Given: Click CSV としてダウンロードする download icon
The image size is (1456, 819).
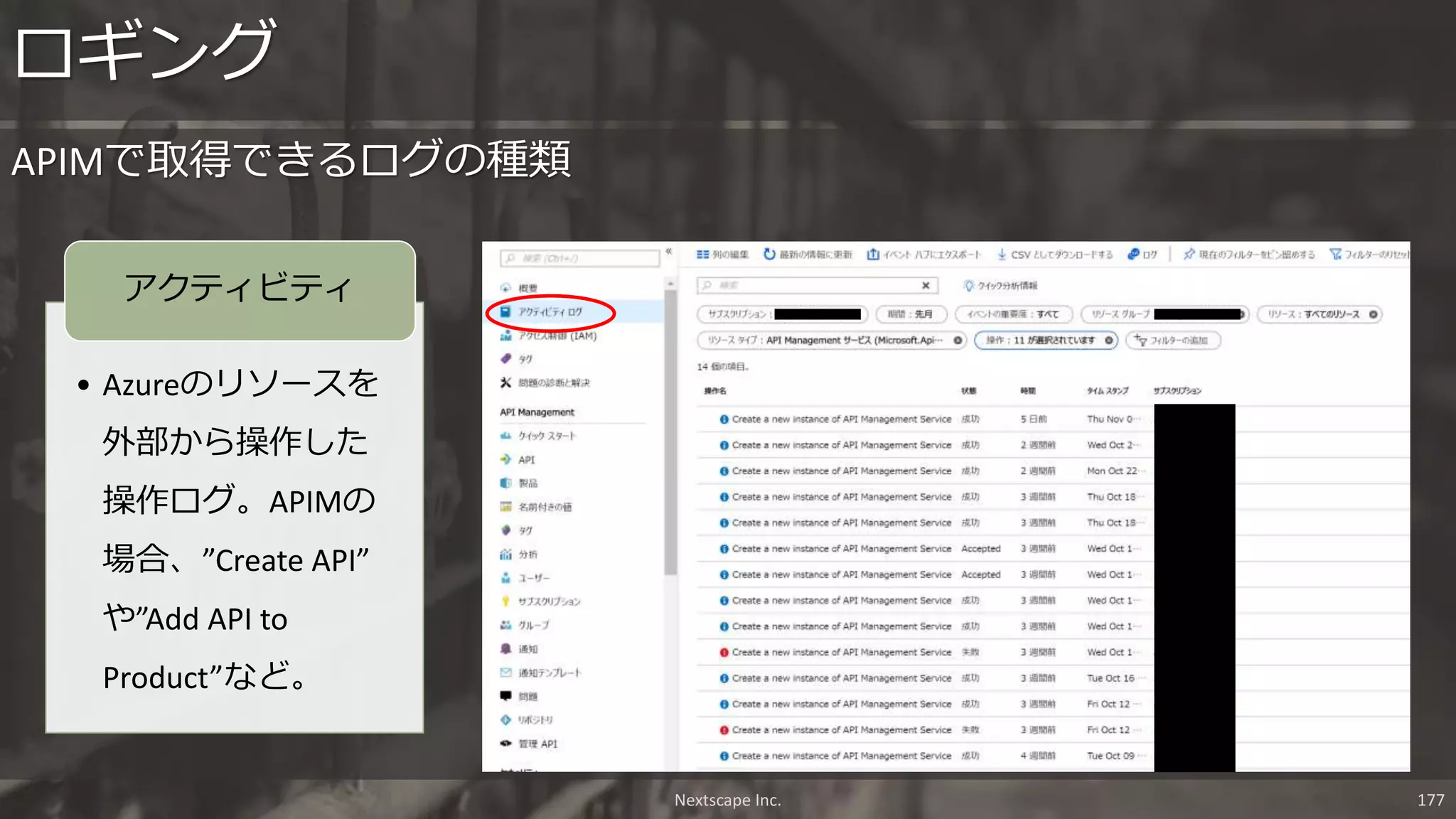Looking at the screenshot, I should [x=1001, y=255].
